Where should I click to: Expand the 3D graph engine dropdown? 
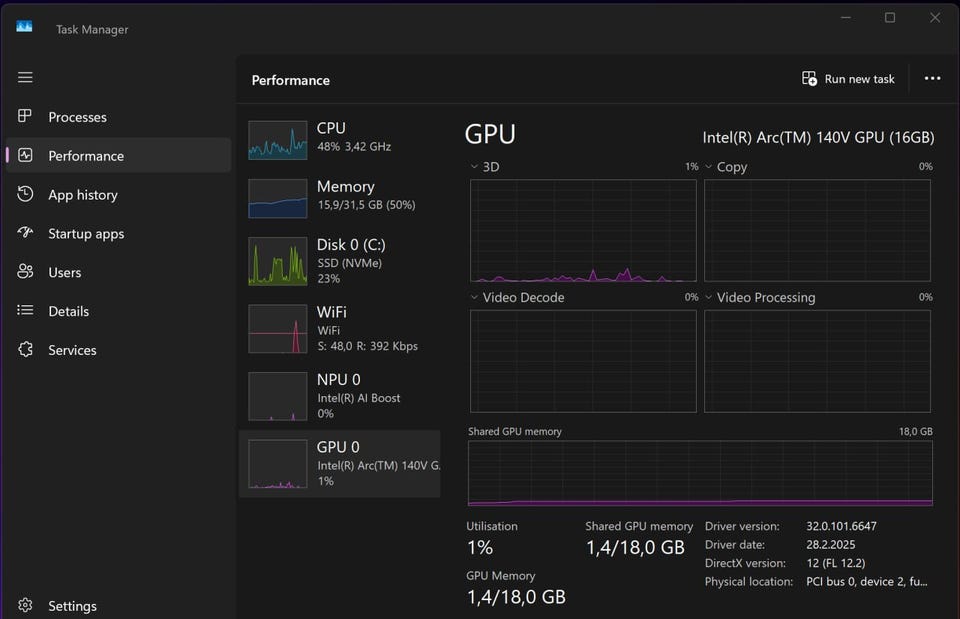475,167
